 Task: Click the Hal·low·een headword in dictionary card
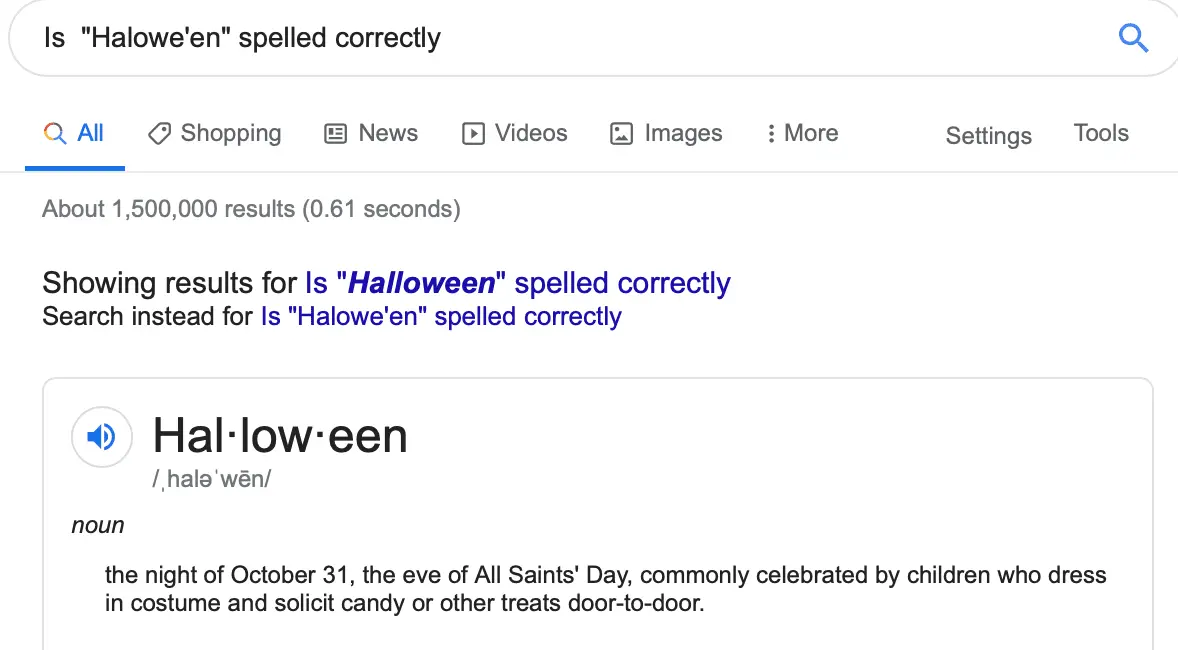(x=280, y=436)
